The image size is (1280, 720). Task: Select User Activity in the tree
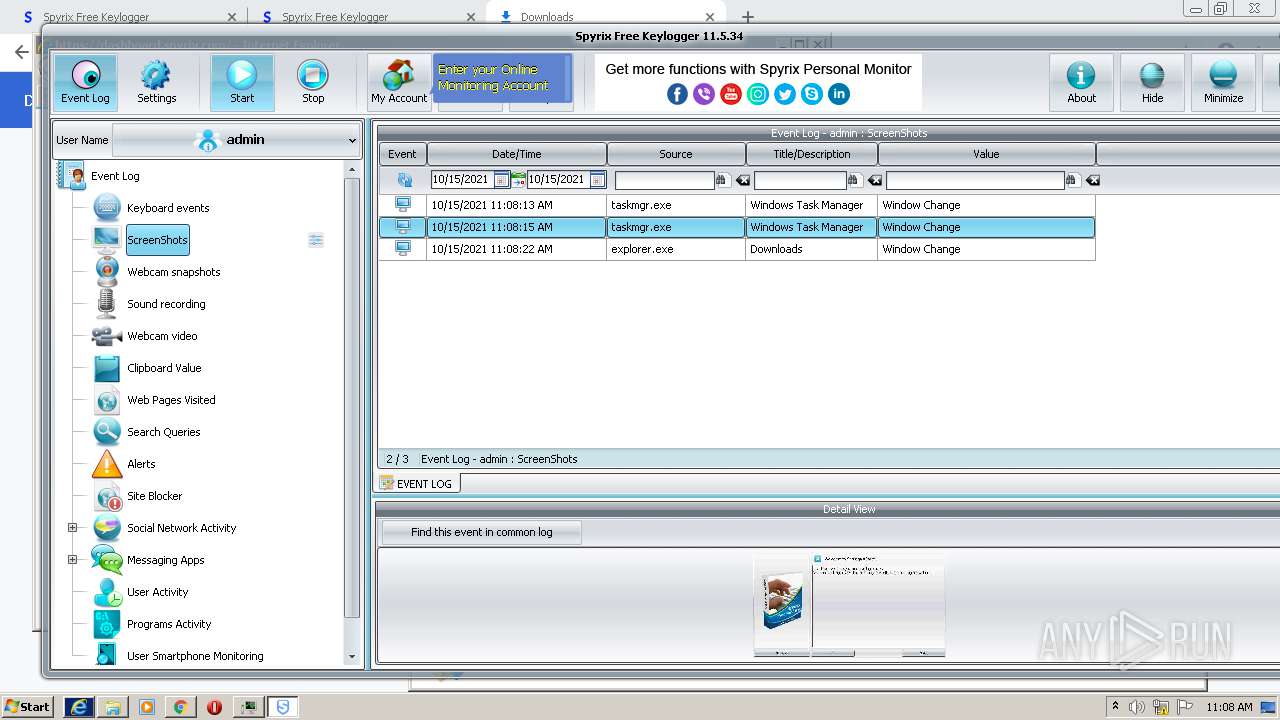157,592
